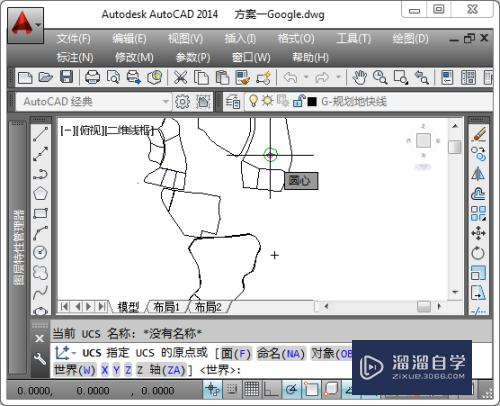Open the Layer Properties Manager icon
Image resolution: width=500 pixels, height=406 pixels.
(x=233, y=101)
